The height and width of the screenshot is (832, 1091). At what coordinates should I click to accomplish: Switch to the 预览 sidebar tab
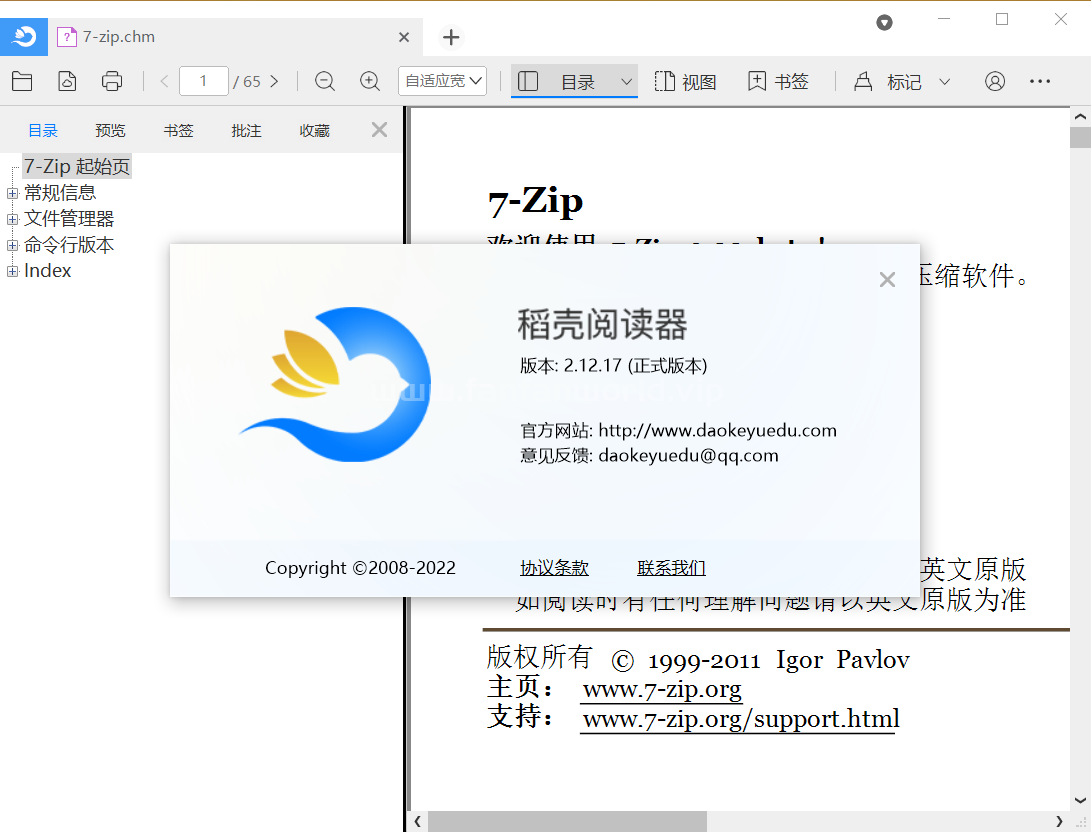(x=110, y=130)
